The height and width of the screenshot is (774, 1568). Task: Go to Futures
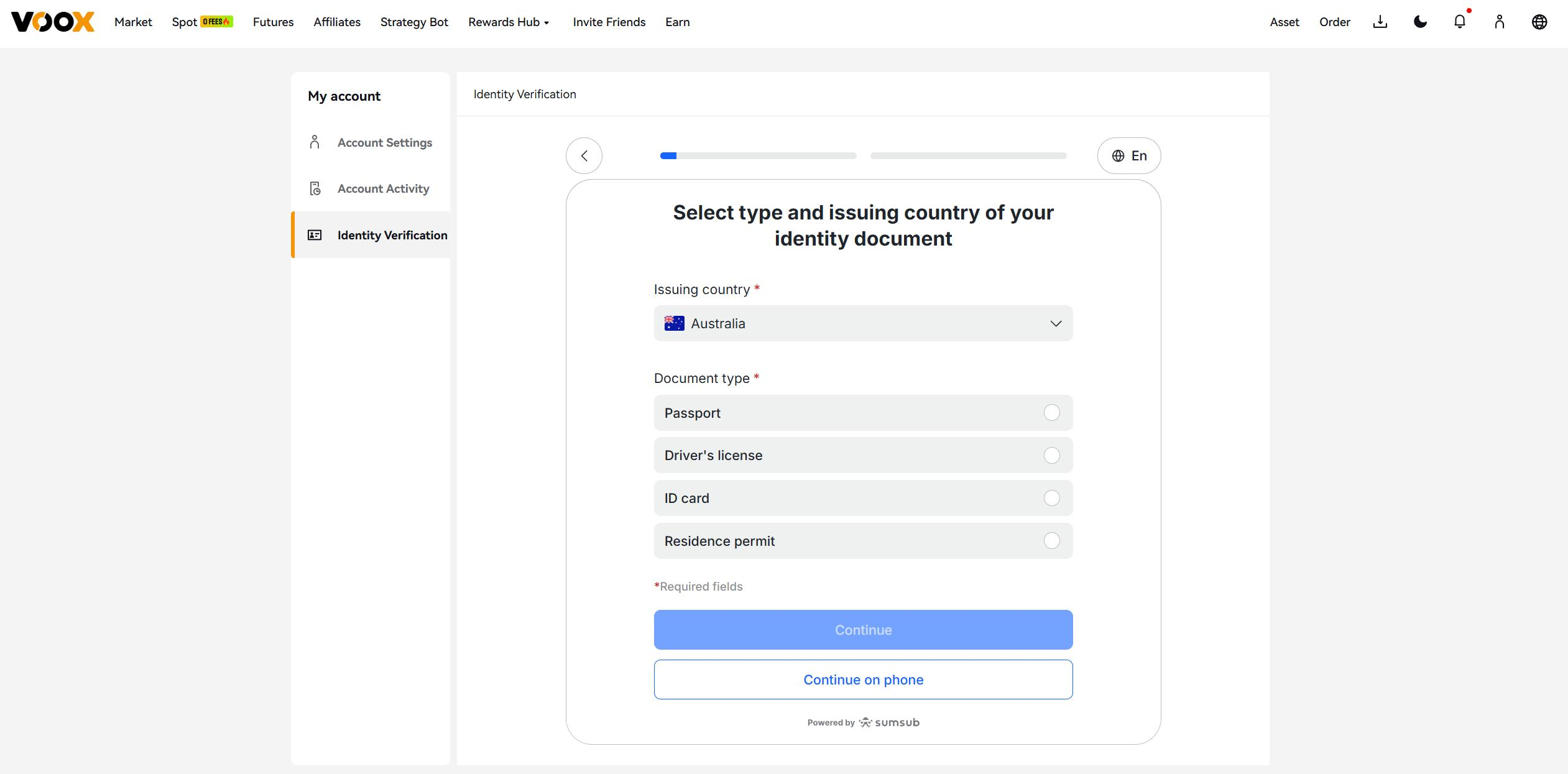[x=273, y=22]
